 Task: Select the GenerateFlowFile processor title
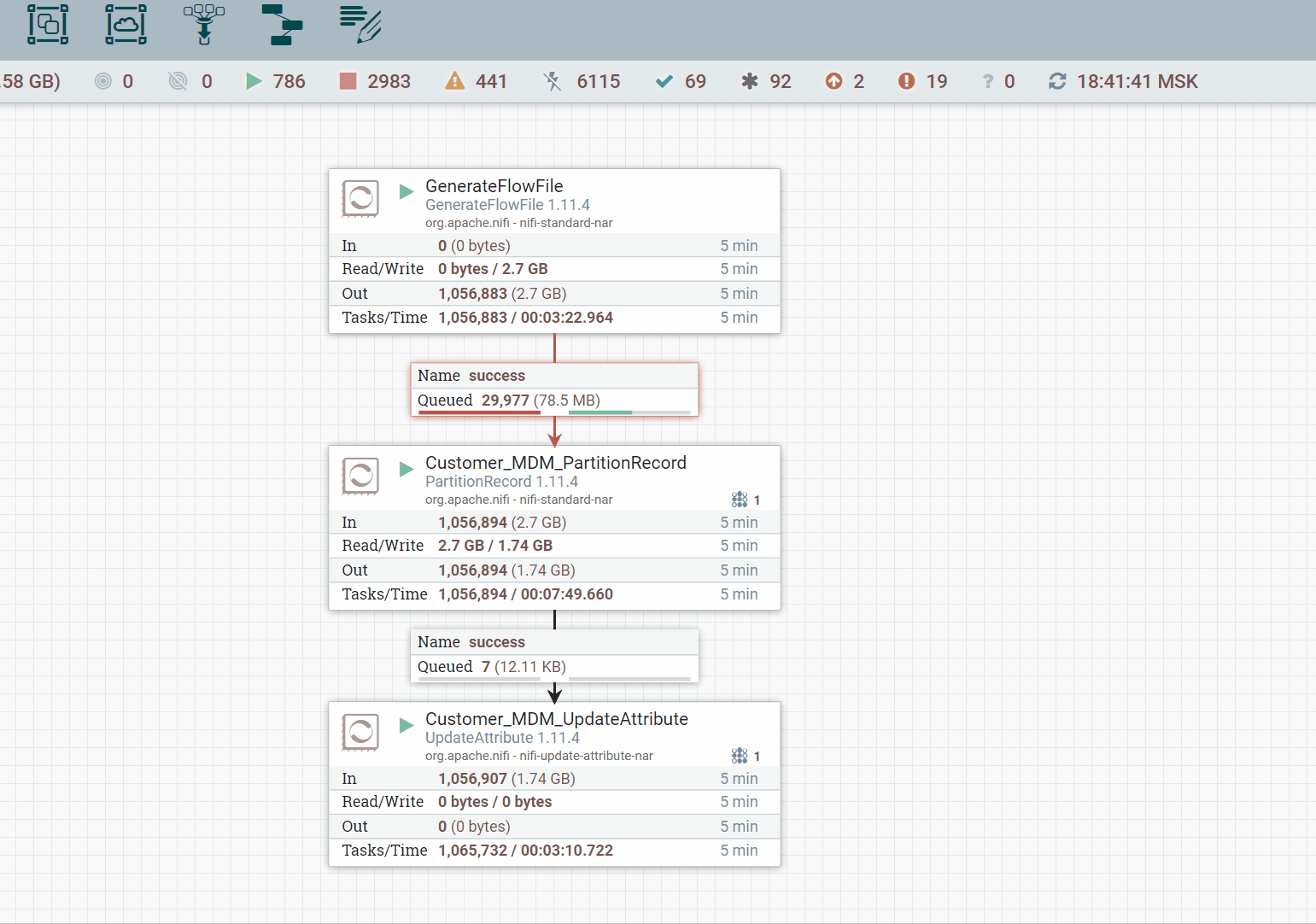coord(494,186)
